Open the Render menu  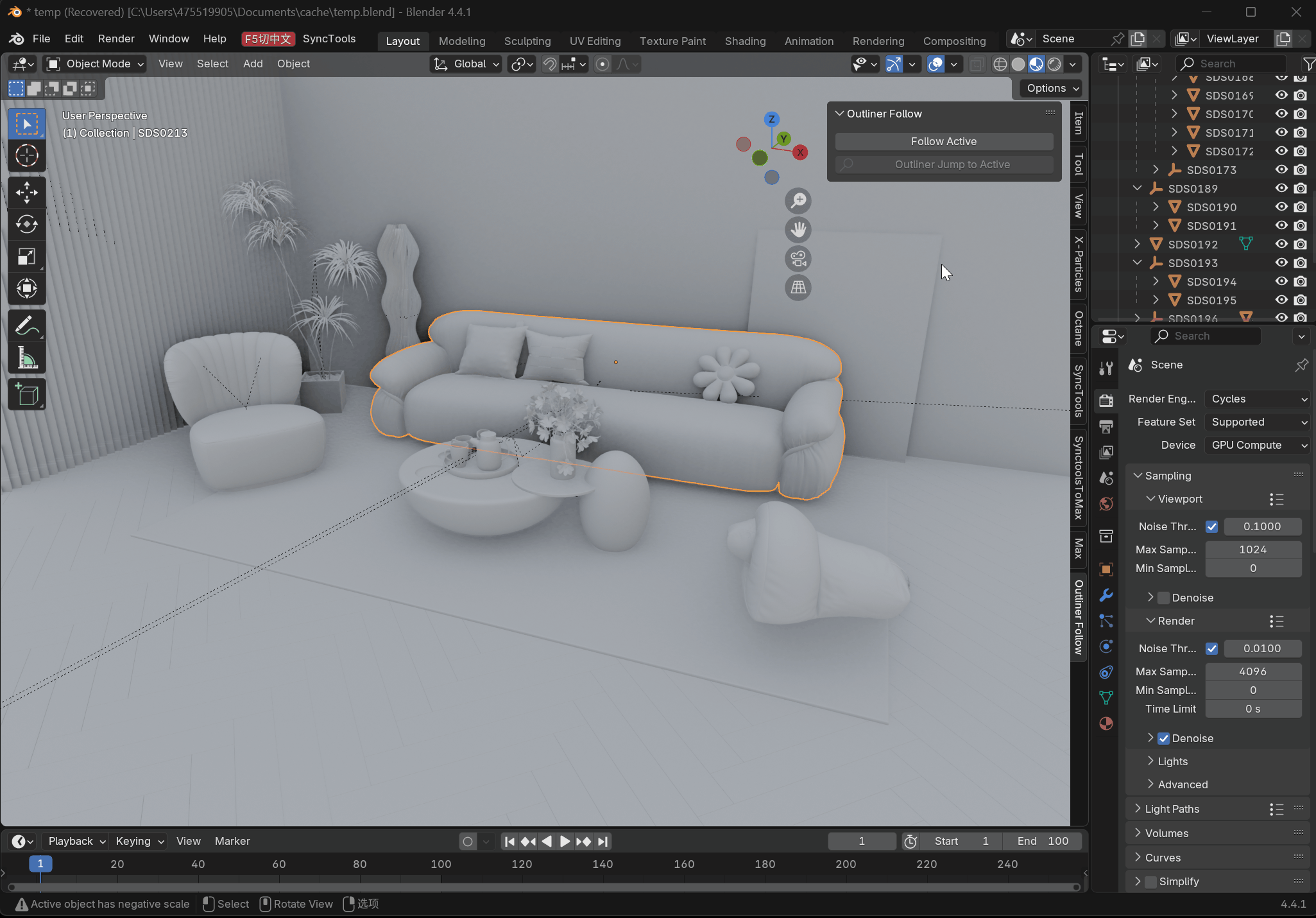coord(116,39)
